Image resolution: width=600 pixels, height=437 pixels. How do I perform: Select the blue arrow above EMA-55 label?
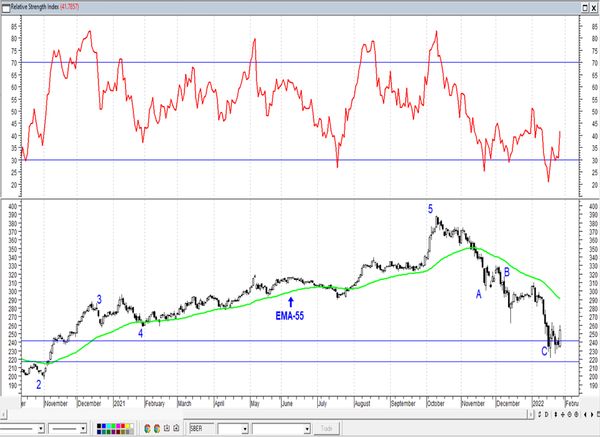pyautogui.click(x=290, y=300)
